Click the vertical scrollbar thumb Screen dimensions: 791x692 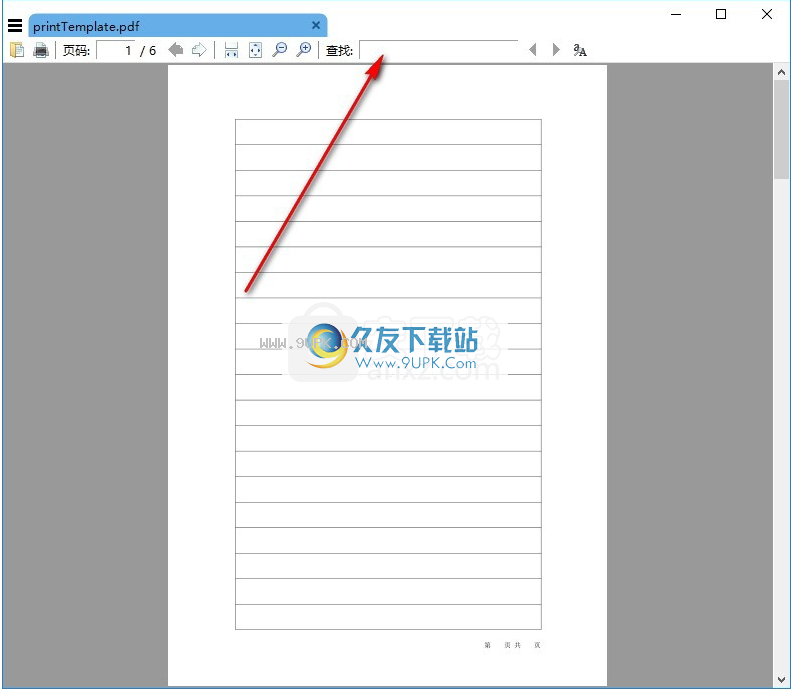[781, 129]
